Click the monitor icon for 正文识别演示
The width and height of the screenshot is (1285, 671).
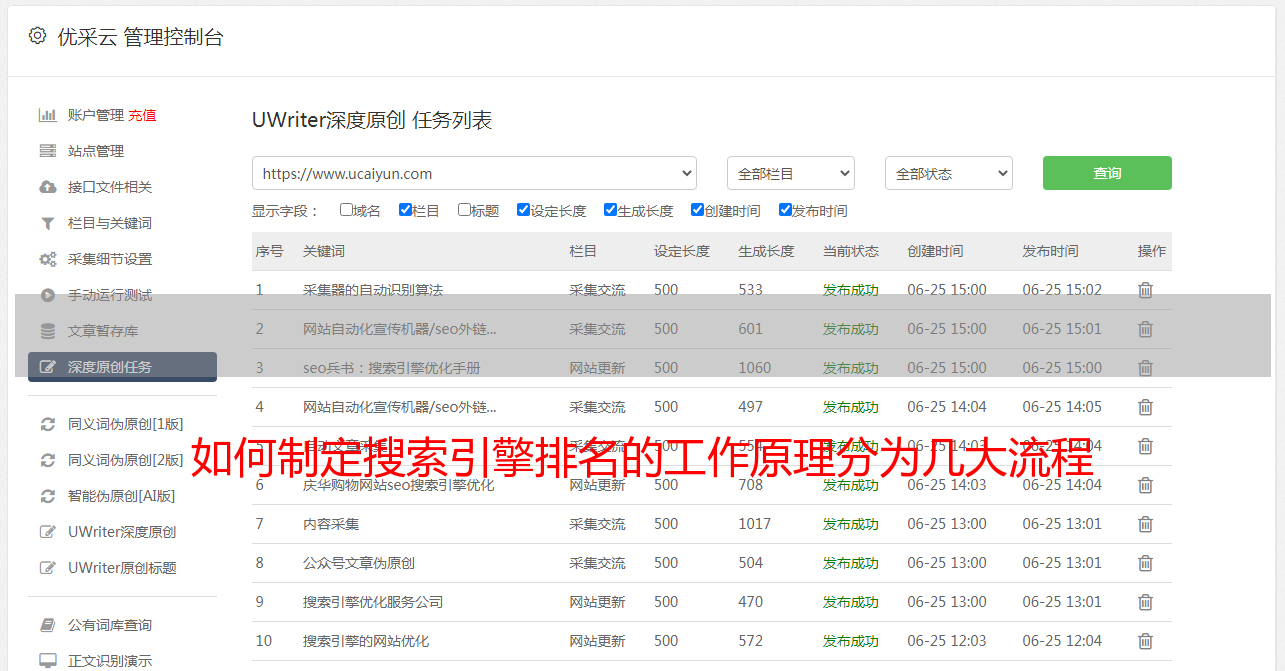point(47,661)
